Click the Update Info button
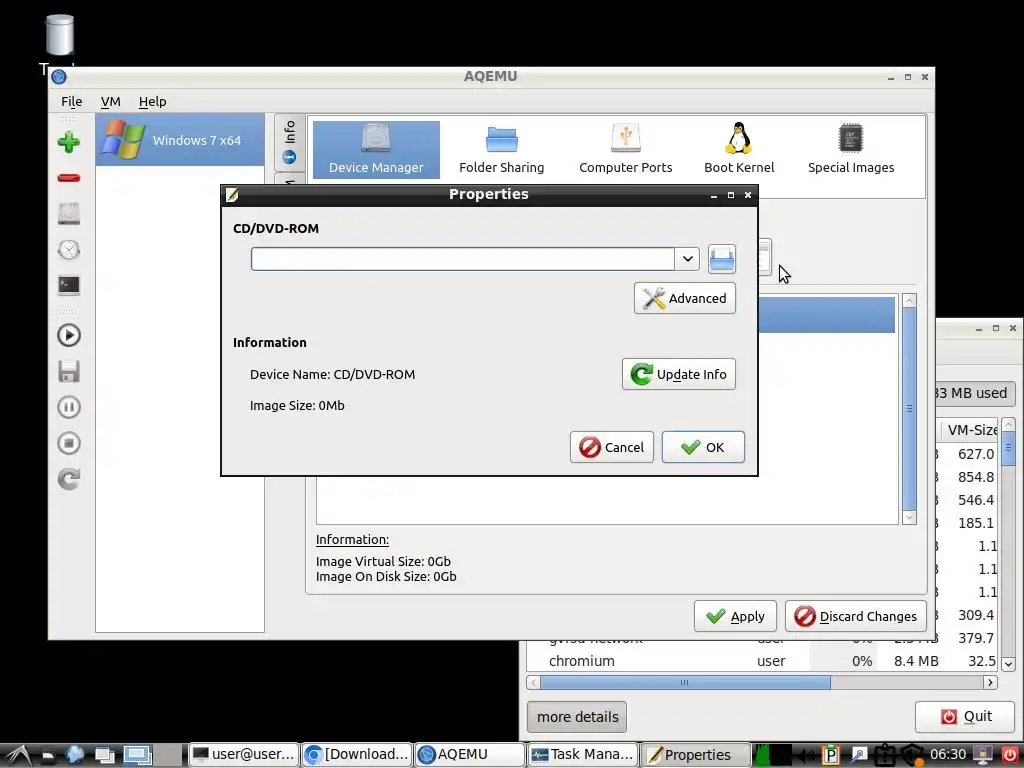Viewport: 1024px width, 768px height. 679,374
